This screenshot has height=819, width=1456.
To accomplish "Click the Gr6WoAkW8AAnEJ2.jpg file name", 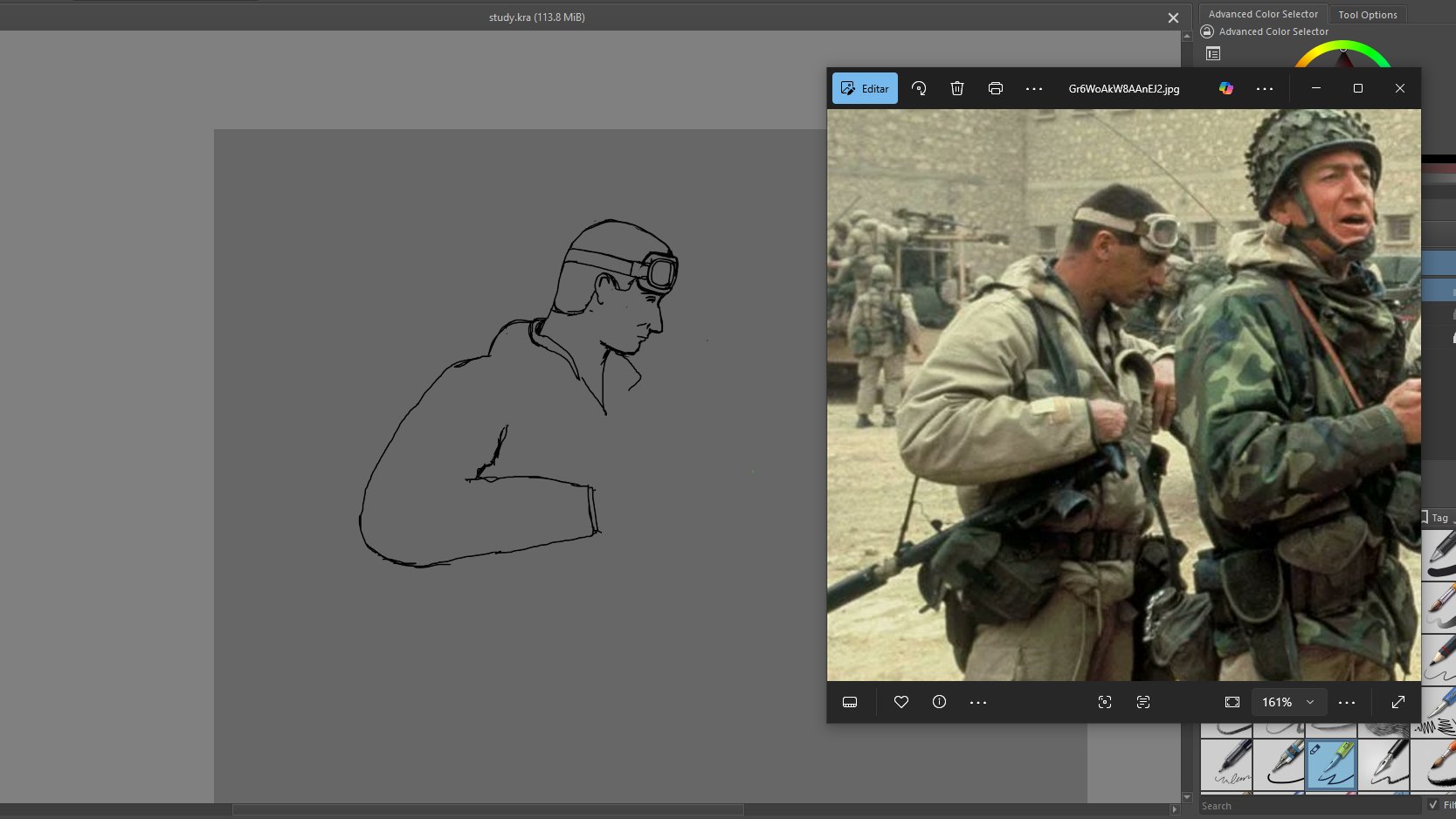I will [x=1124, y=89].
